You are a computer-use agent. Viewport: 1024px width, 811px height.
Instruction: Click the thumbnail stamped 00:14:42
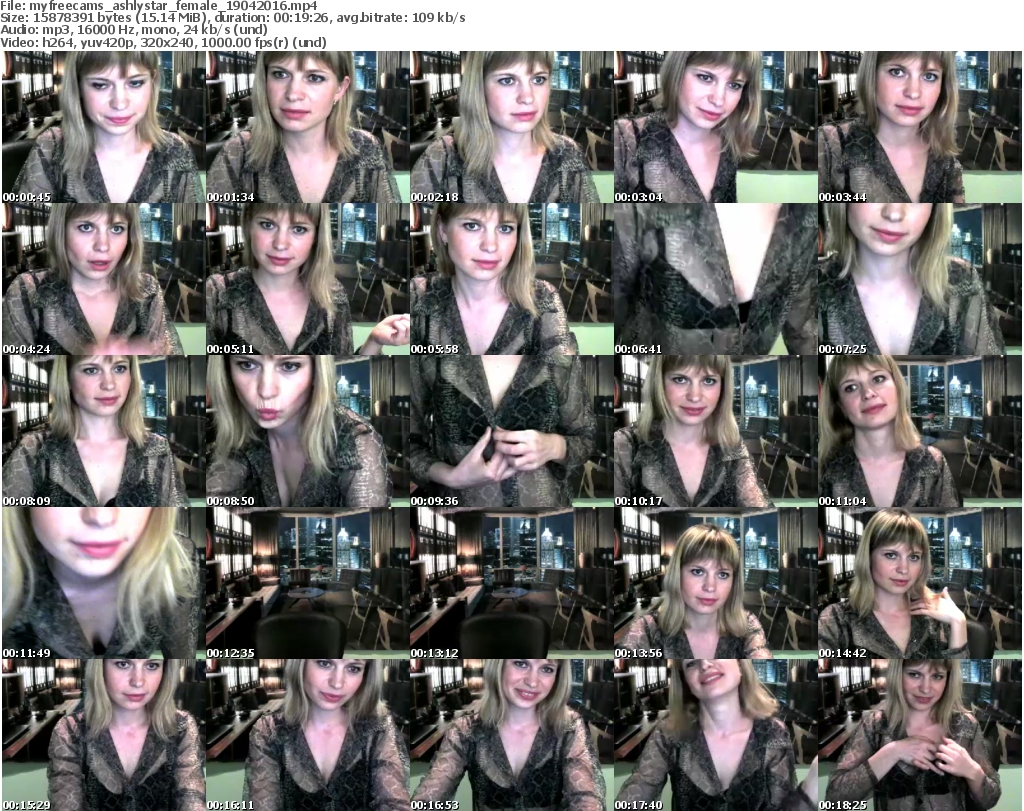coord(920,583)
